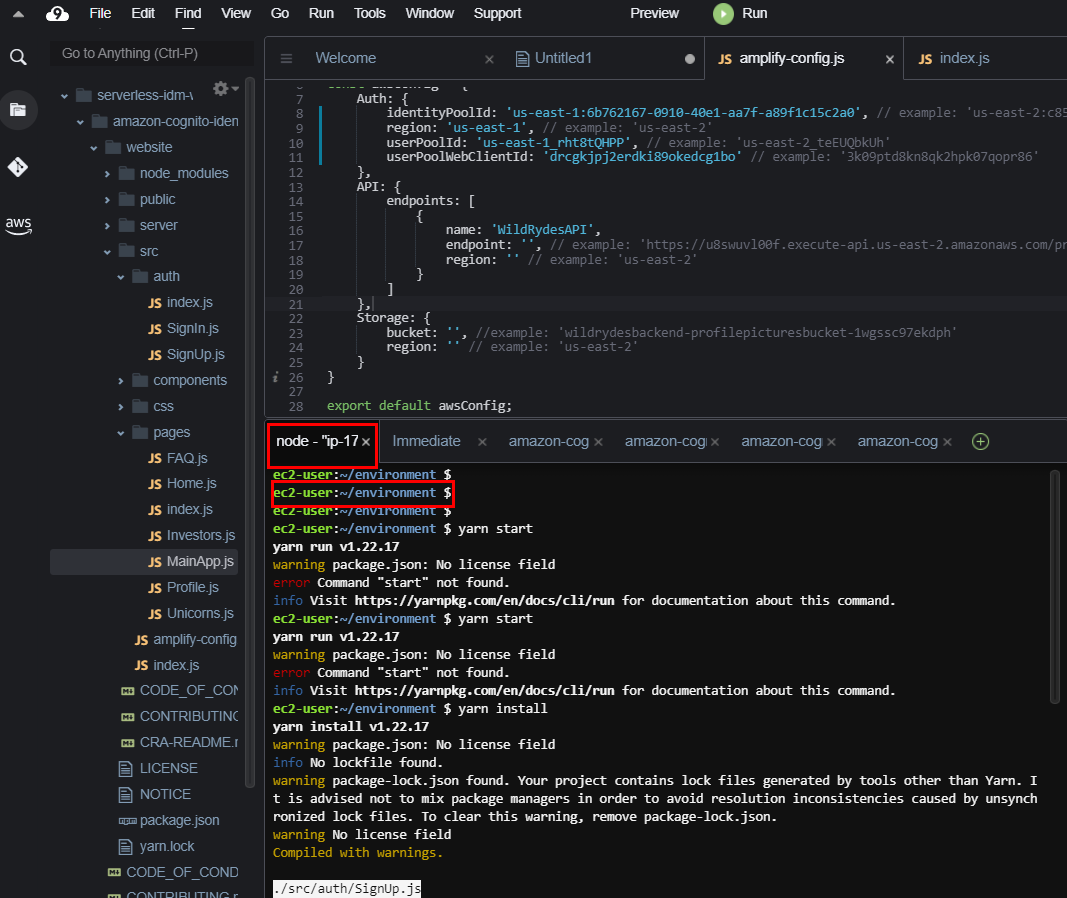Open the Environment file tree panel icon
Screen dimensions: 1067x898
(x=18, y=110)
